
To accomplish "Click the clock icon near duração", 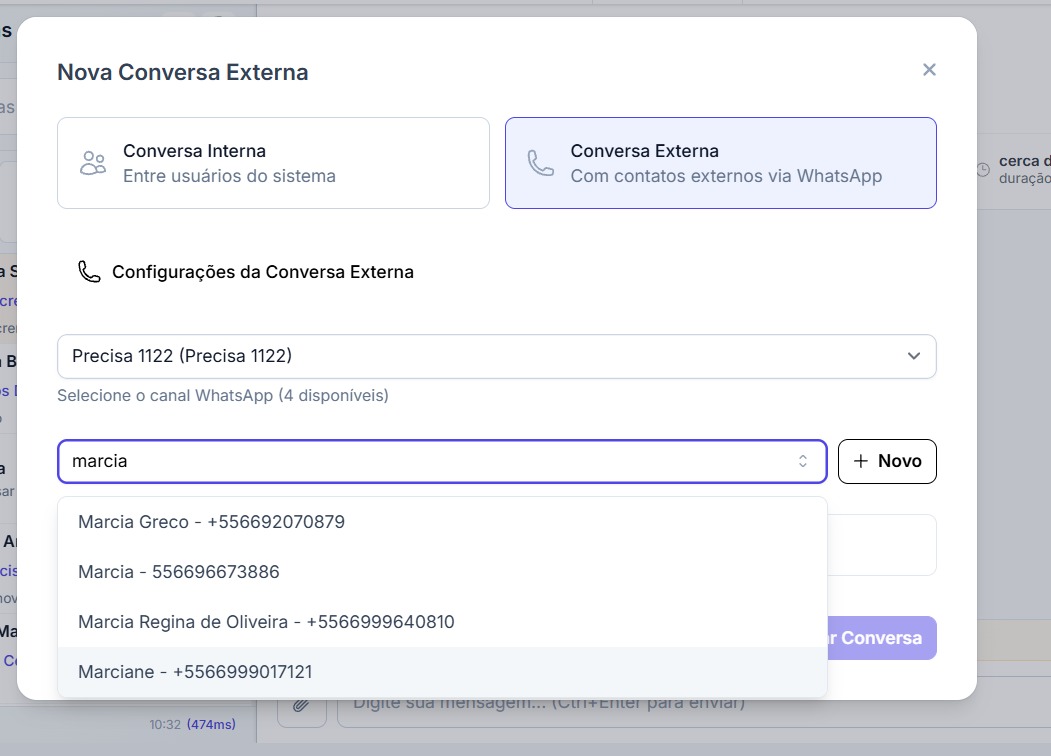I will point(983,170).
